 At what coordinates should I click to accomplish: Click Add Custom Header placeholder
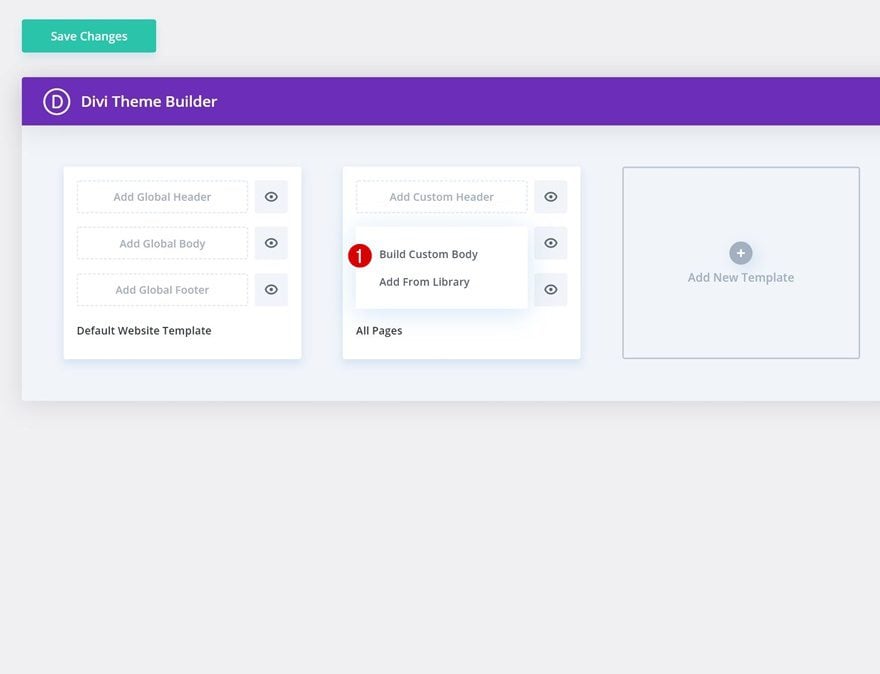point(442,197)
